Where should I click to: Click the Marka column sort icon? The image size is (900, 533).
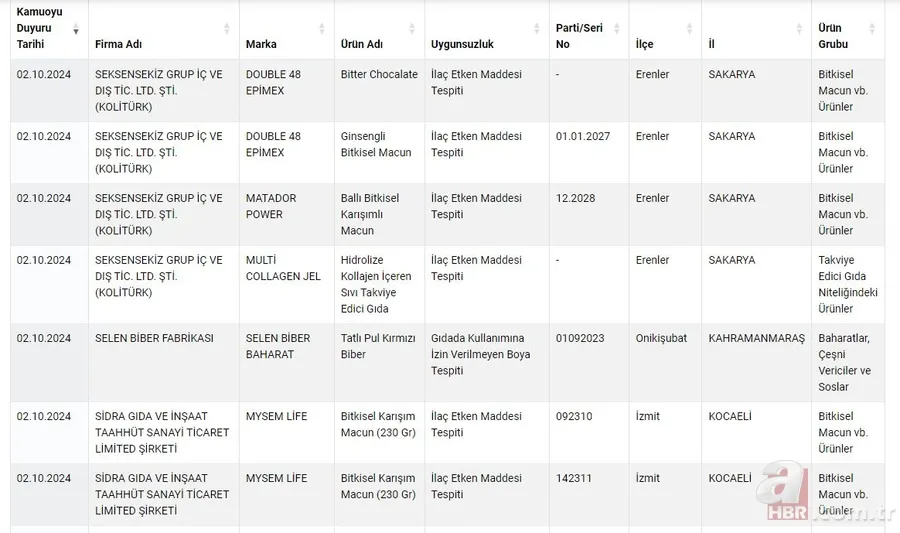[x=322, y=29]
